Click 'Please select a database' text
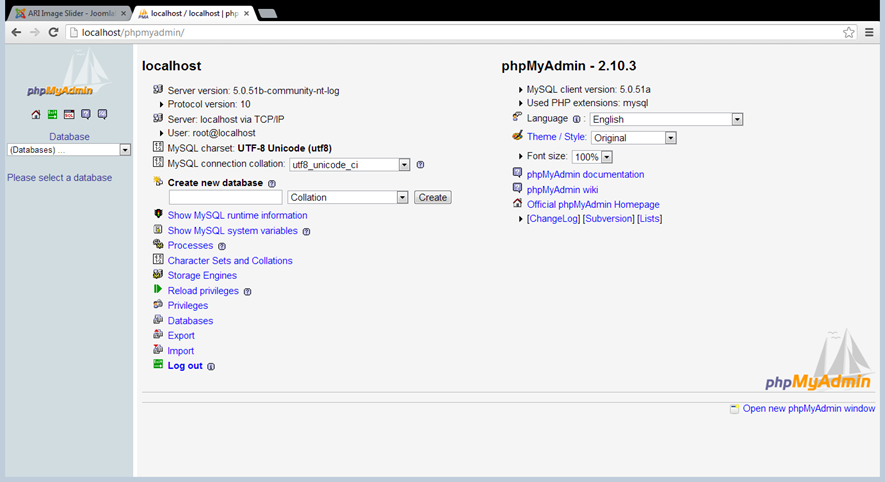885x482 pixels. click(59, 178)
